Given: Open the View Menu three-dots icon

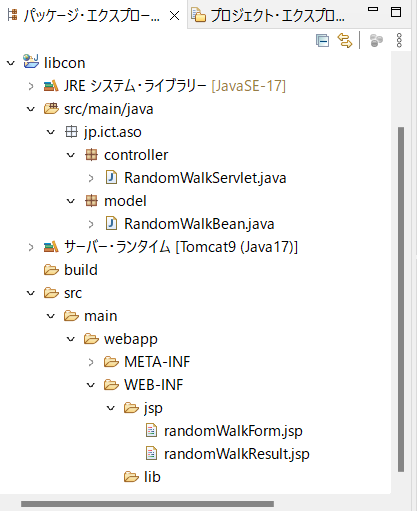Looking at the screenshot, I should pos(399,41).
